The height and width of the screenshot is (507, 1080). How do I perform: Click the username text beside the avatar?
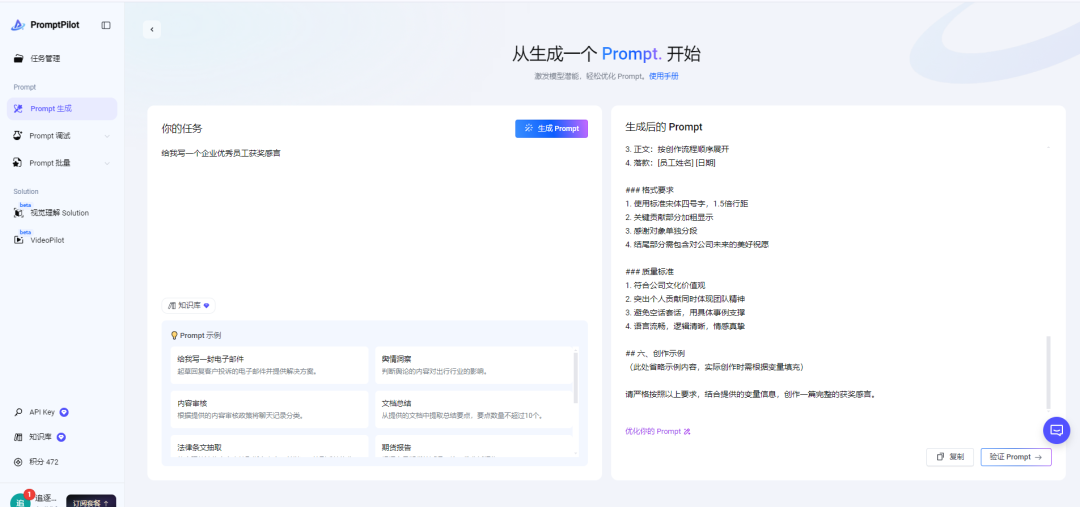tap(47, 498)
